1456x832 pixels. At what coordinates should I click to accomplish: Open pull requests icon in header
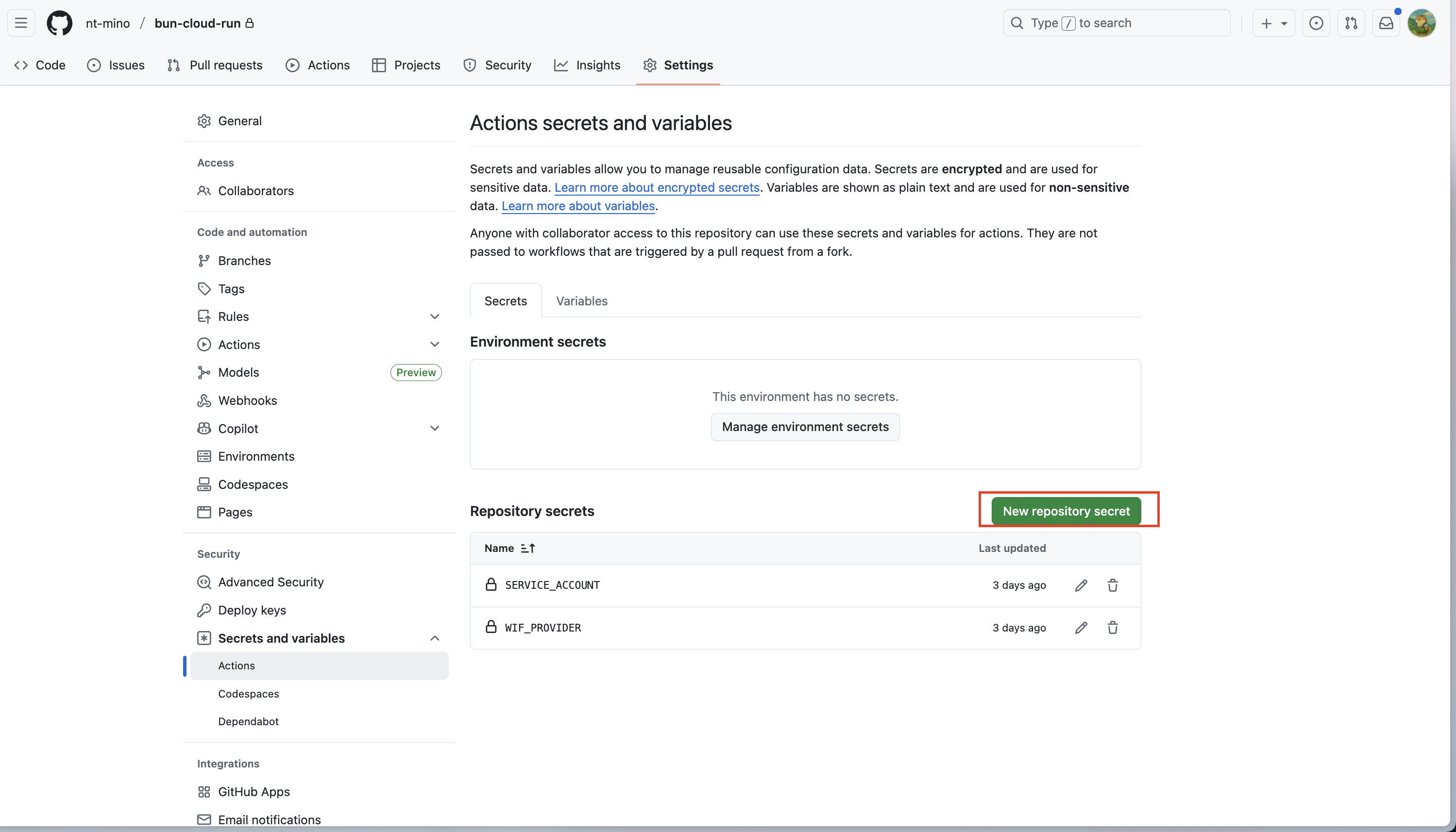tap(1351, 23)
